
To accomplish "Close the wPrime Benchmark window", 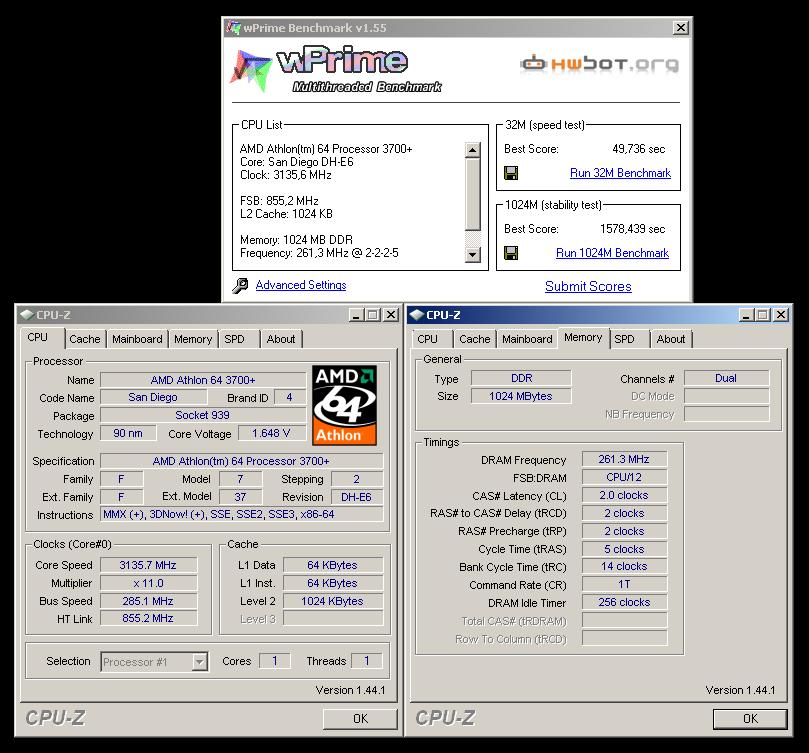I will 681,28.
